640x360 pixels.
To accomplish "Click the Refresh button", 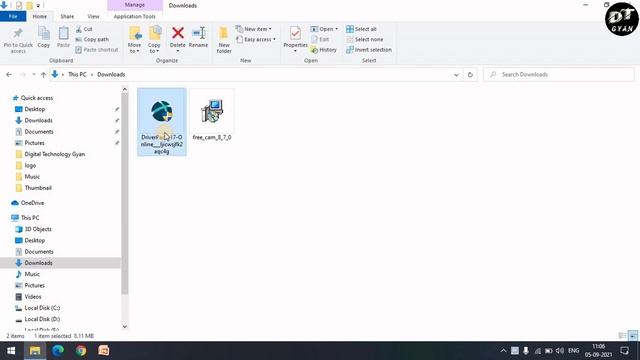I will (x=470, y=75).
